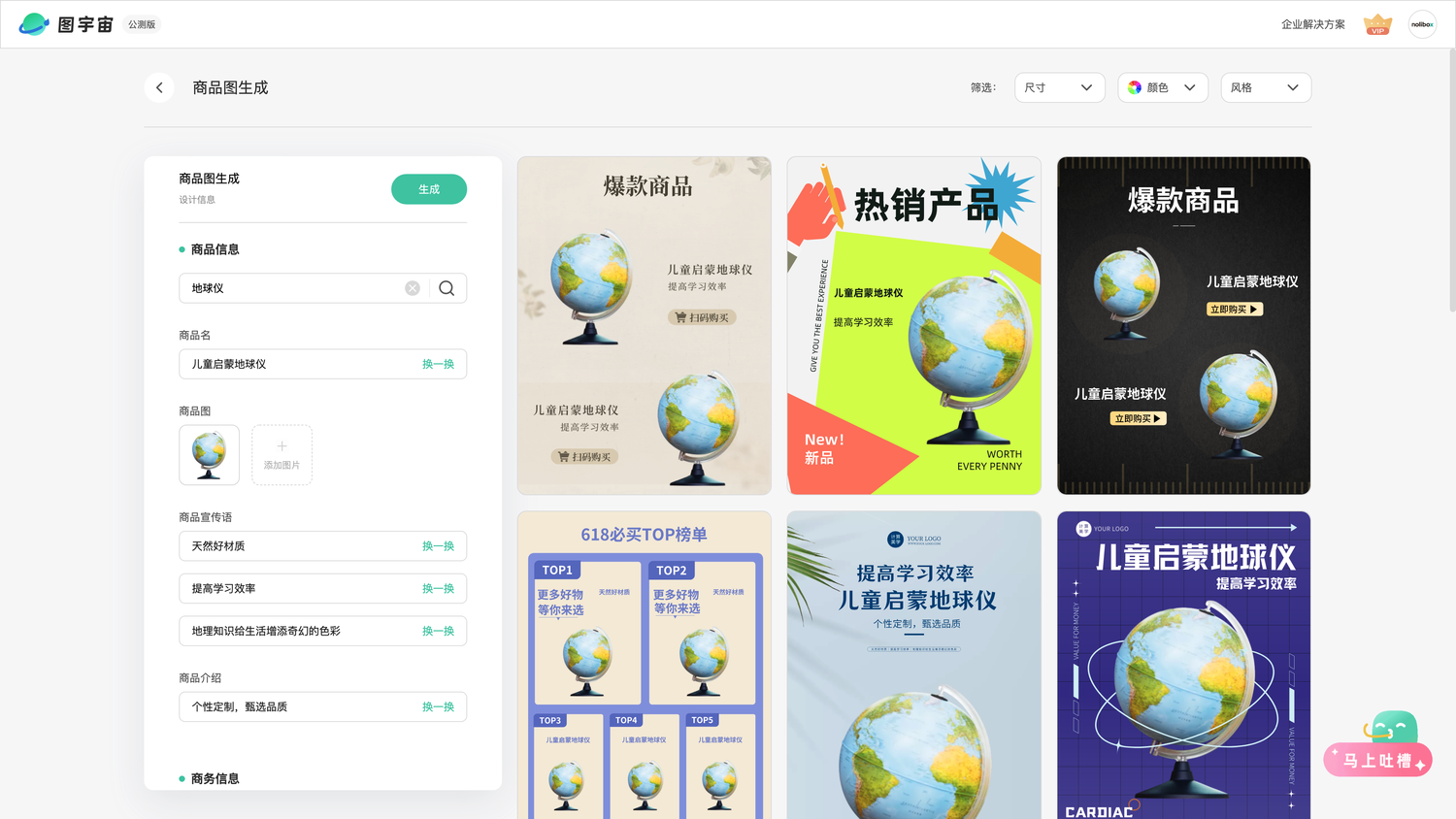Image resolution: width=1456 pixels, height=819 pixels.
Task: Open the 马上吐槽 feedback mascot
Action: click(x=1378, y=744)
